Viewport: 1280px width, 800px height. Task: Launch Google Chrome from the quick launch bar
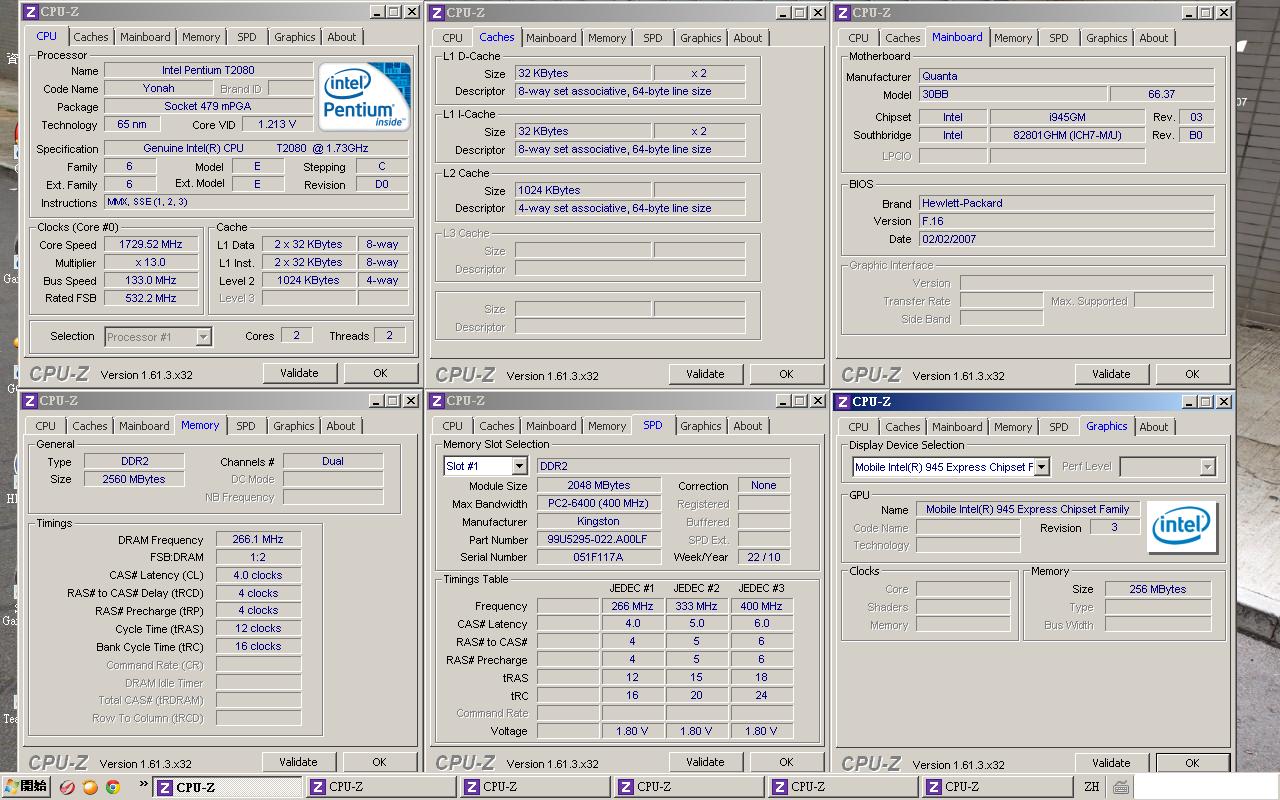113,787
